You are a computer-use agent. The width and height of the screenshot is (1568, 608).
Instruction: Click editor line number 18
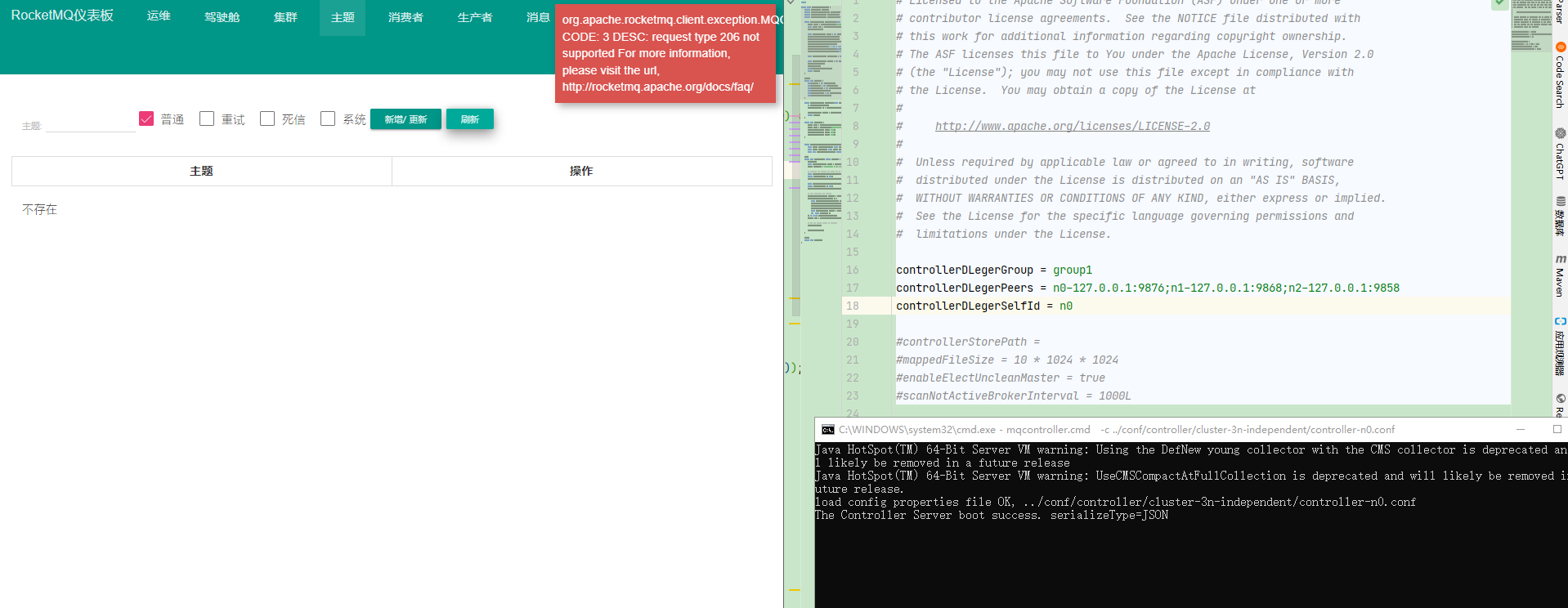coord(853,306)
